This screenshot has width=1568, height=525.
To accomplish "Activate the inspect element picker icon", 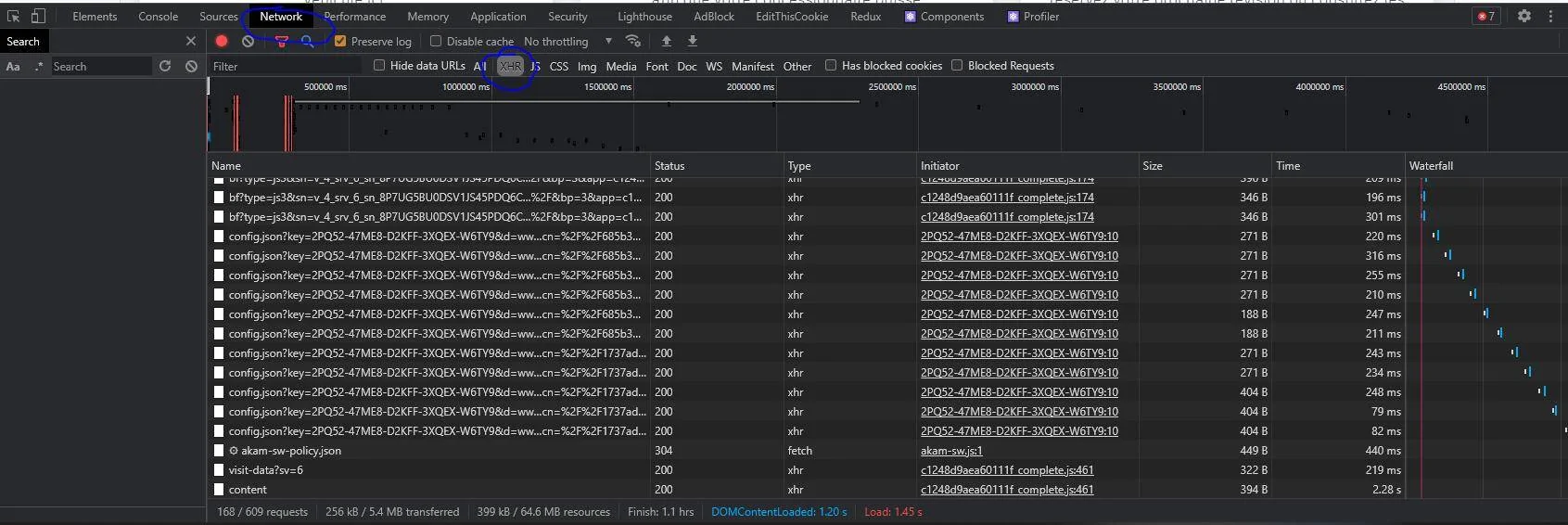I will pos(13,16).
